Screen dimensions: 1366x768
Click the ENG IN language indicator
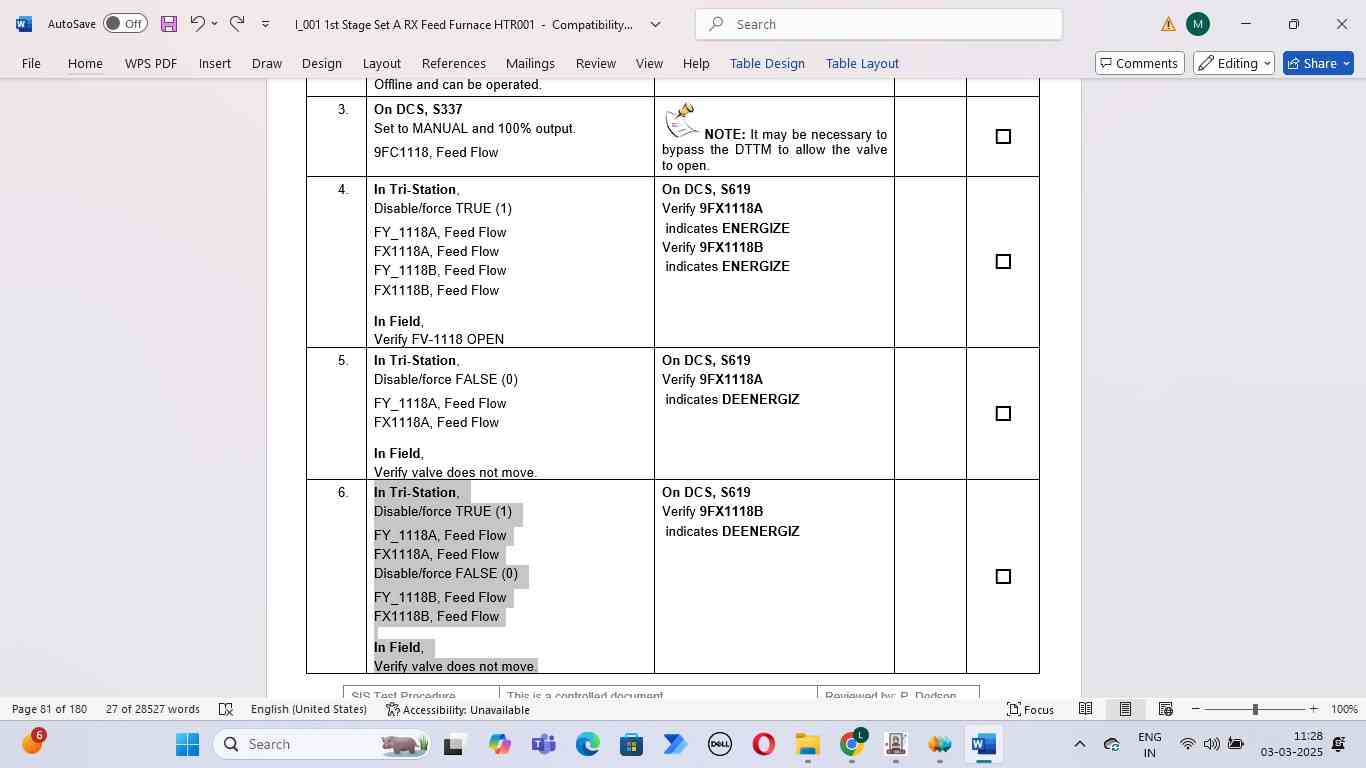click(x=1150, y=744)
